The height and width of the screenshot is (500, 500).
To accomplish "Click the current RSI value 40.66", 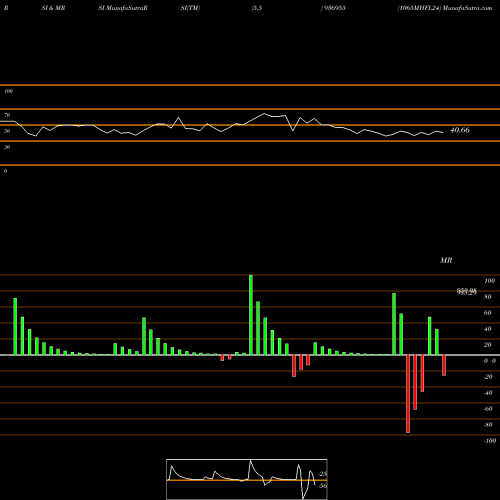I will (x=460, y=130).
